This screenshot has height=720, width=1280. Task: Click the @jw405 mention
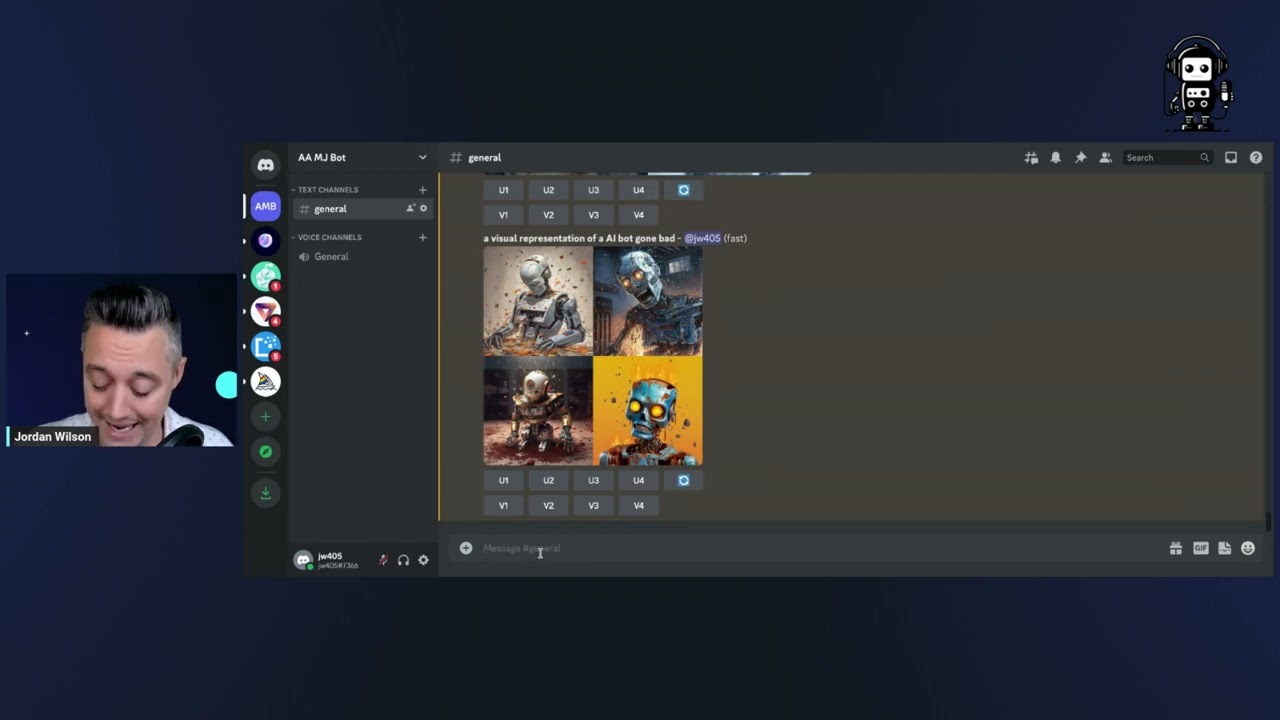702,238
